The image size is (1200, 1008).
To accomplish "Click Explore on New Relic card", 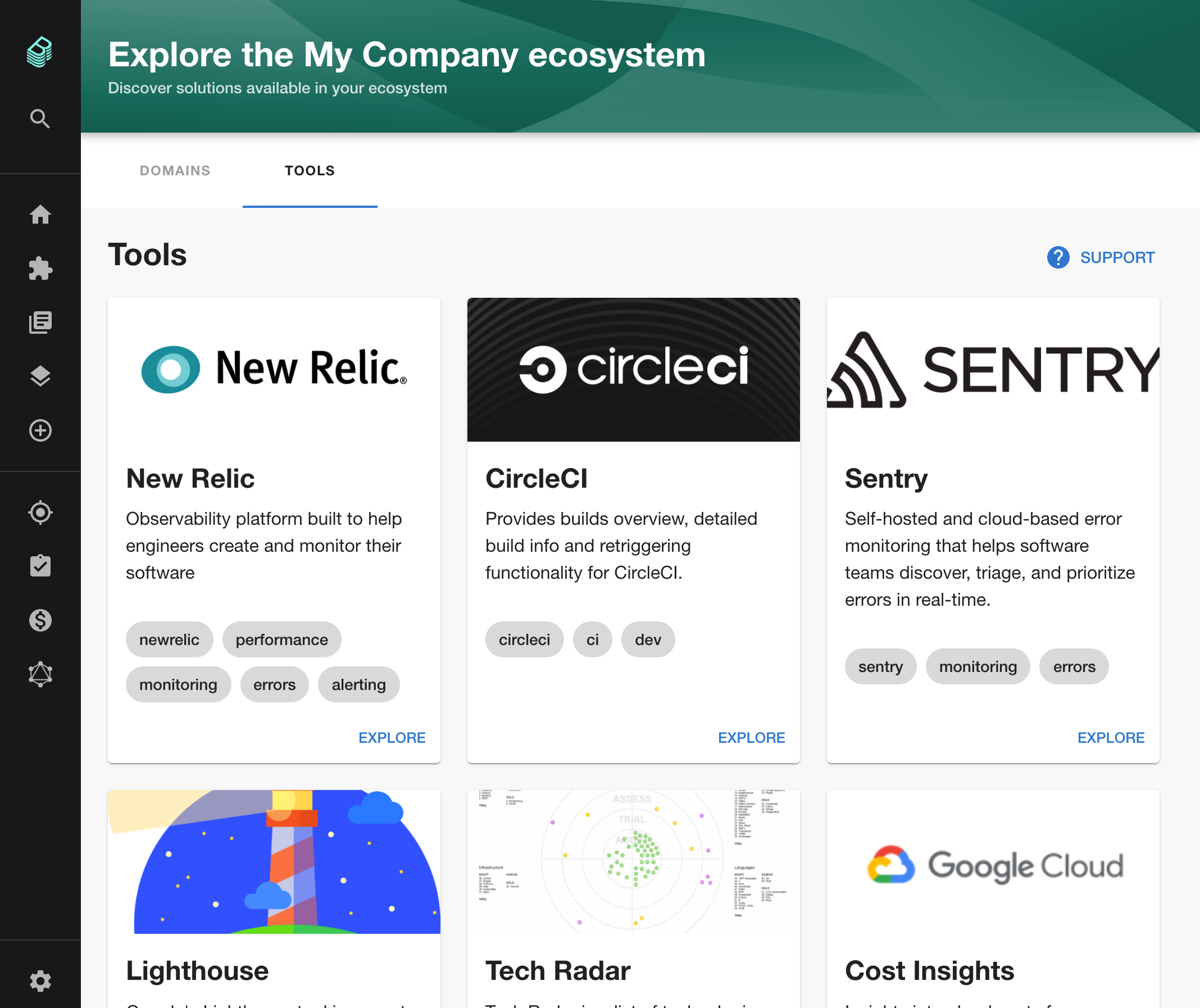I will pyautogui.click(x=392, y=738).
